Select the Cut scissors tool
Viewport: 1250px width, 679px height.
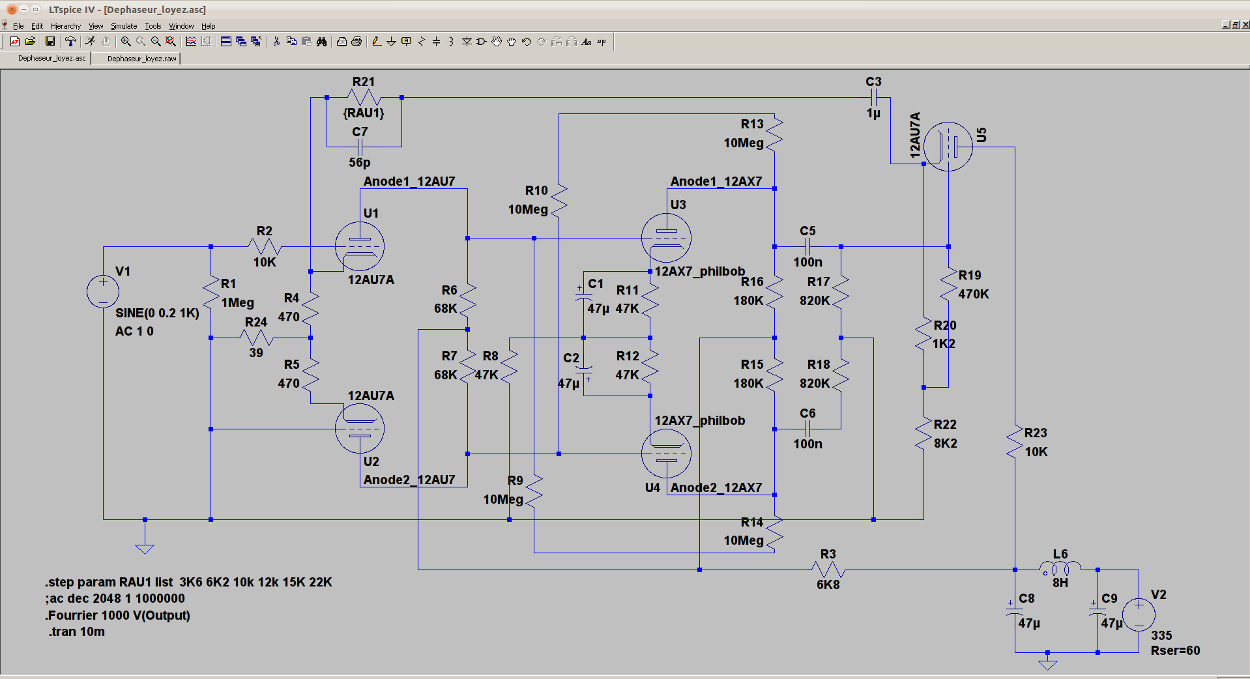276,41
